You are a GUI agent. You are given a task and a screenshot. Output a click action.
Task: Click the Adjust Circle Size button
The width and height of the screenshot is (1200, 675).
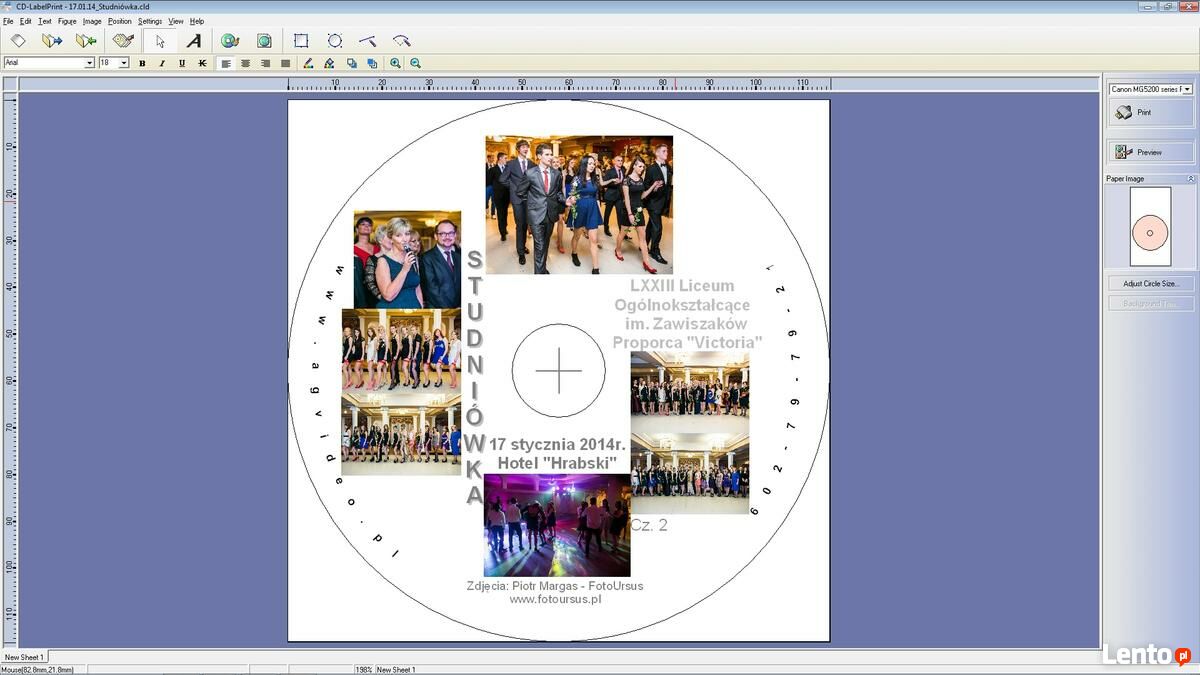click(x=1150, y=284)
